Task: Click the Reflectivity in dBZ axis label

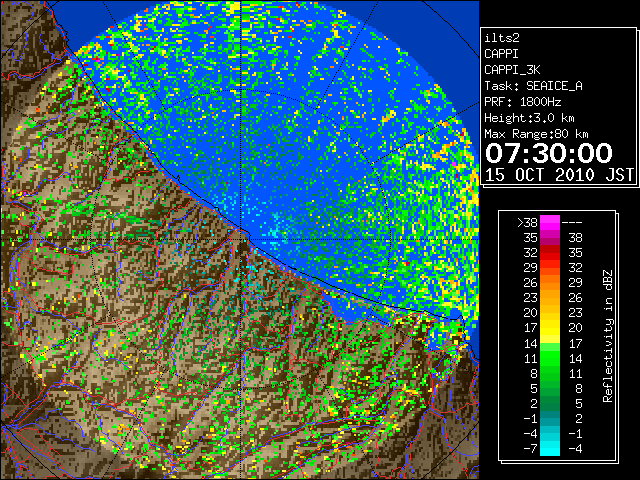Action: point(608,336)
